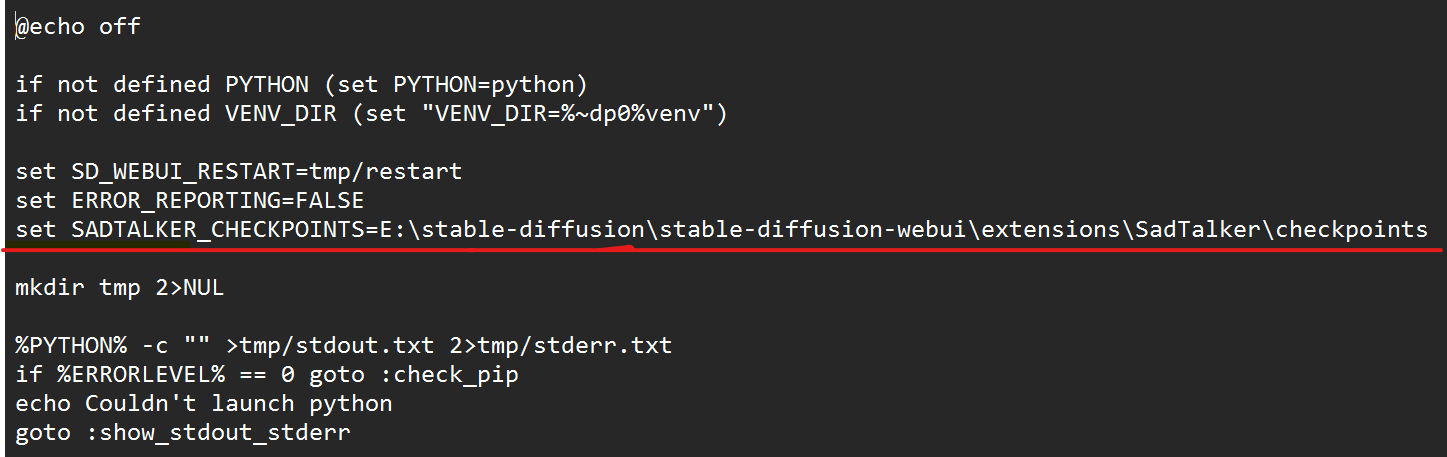This screenshot has width=1447, height=457.
Task: Click the '@echo off' line
Action: pyautogui.click(x=78, y=27)
